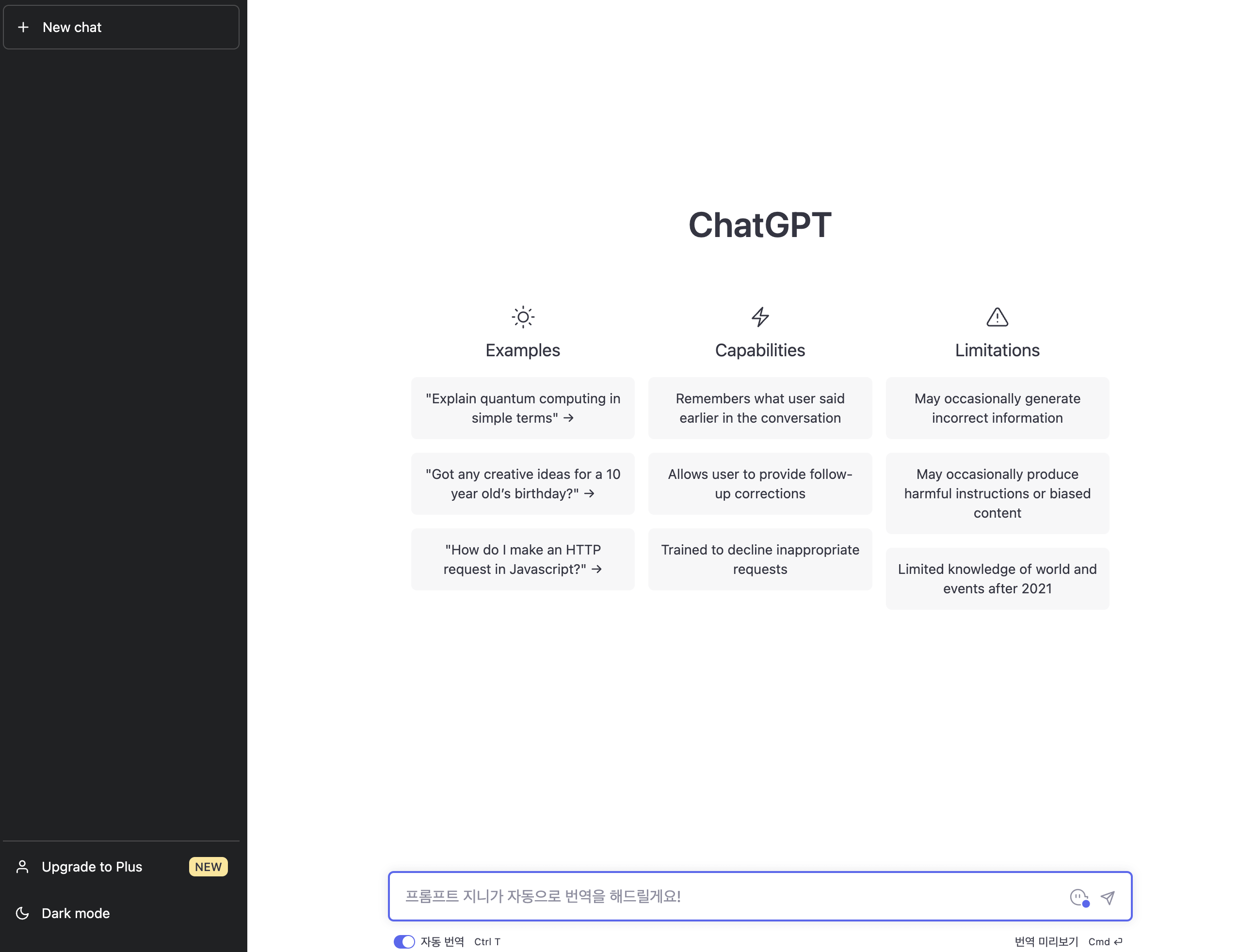Click the "Remembers what user said" card

pyautogui.click(x=760, y=408)
